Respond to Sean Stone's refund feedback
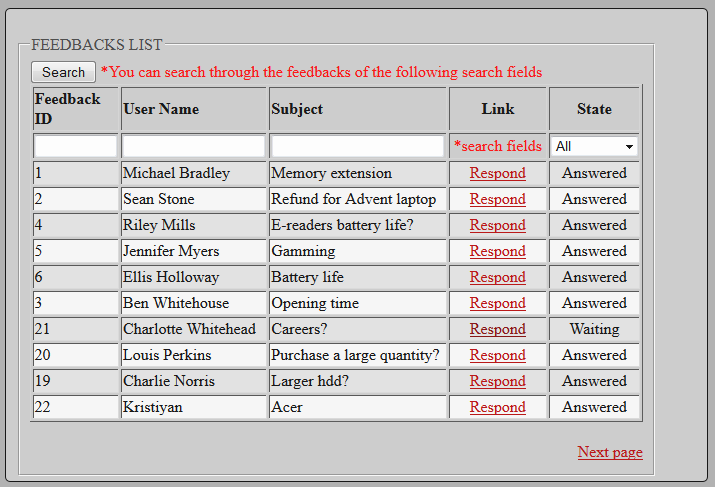The height and width of the screenshot is (487, 715). [x=497, y=199]
